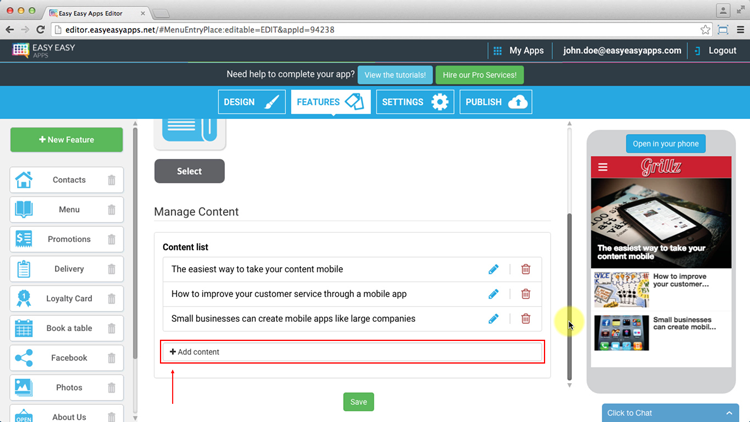Edit 'Small businesses can create mobile apps' entry

493,319
